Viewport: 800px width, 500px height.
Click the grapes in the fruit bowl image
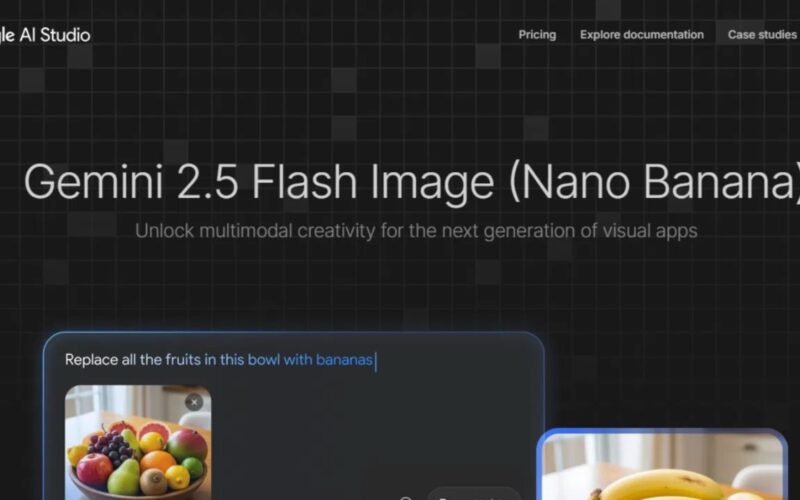point(110,448)
